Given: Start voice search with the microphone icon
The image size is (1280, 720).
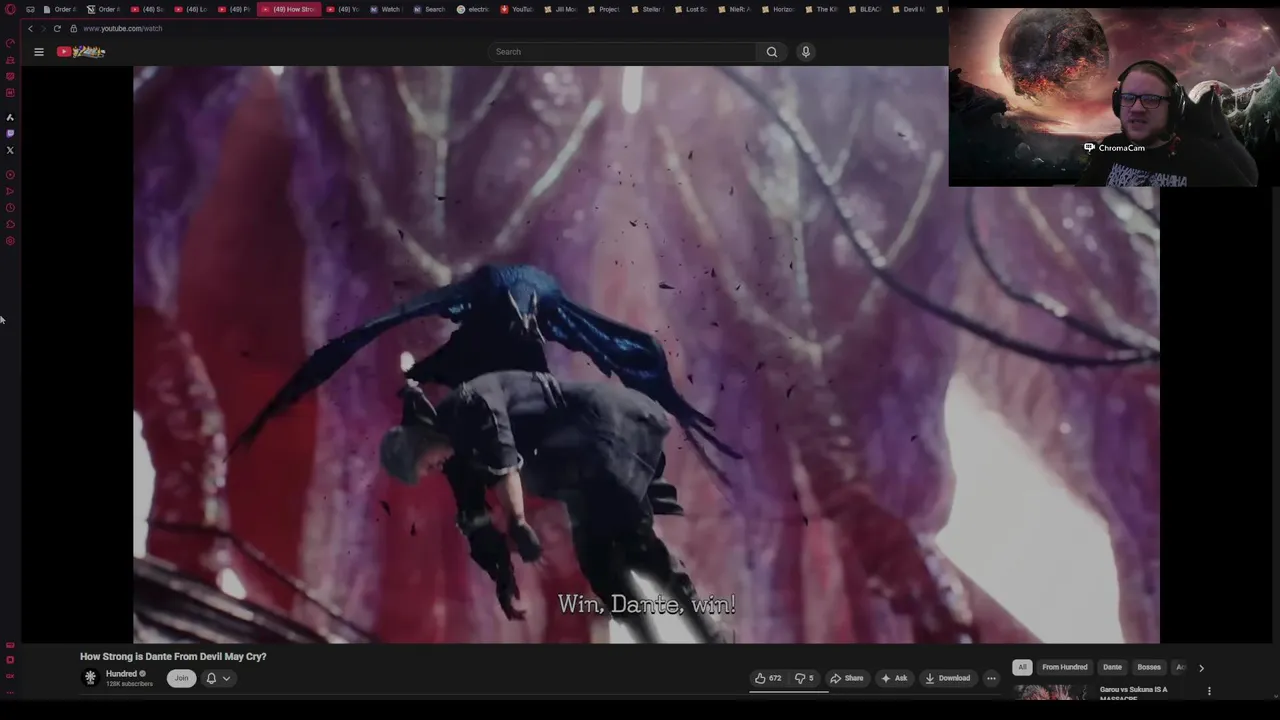Looking at the screenshot, I should 805,52.
